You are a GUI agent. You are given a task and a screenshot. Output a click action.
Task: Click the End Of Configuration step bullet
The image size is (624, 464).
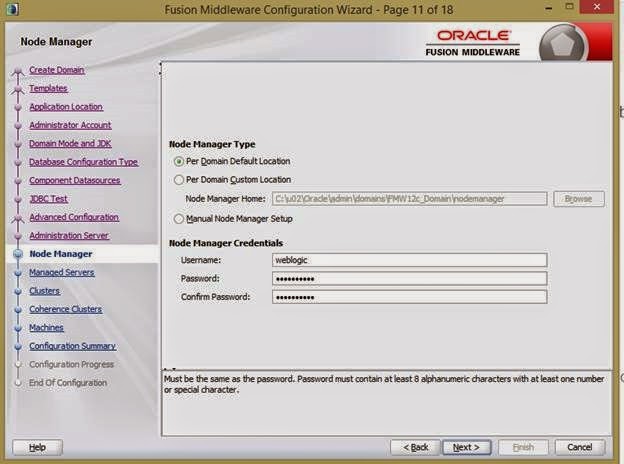[x=18, y=383]
